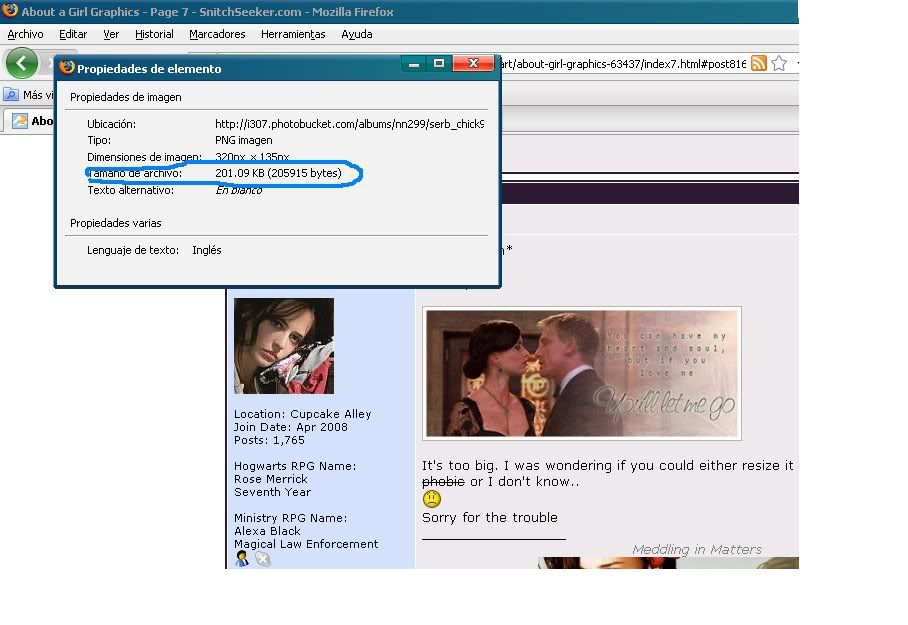Viewport: 908px width, 625px height.
Task: Open the Marcadores menu
Action: (217, 34)
